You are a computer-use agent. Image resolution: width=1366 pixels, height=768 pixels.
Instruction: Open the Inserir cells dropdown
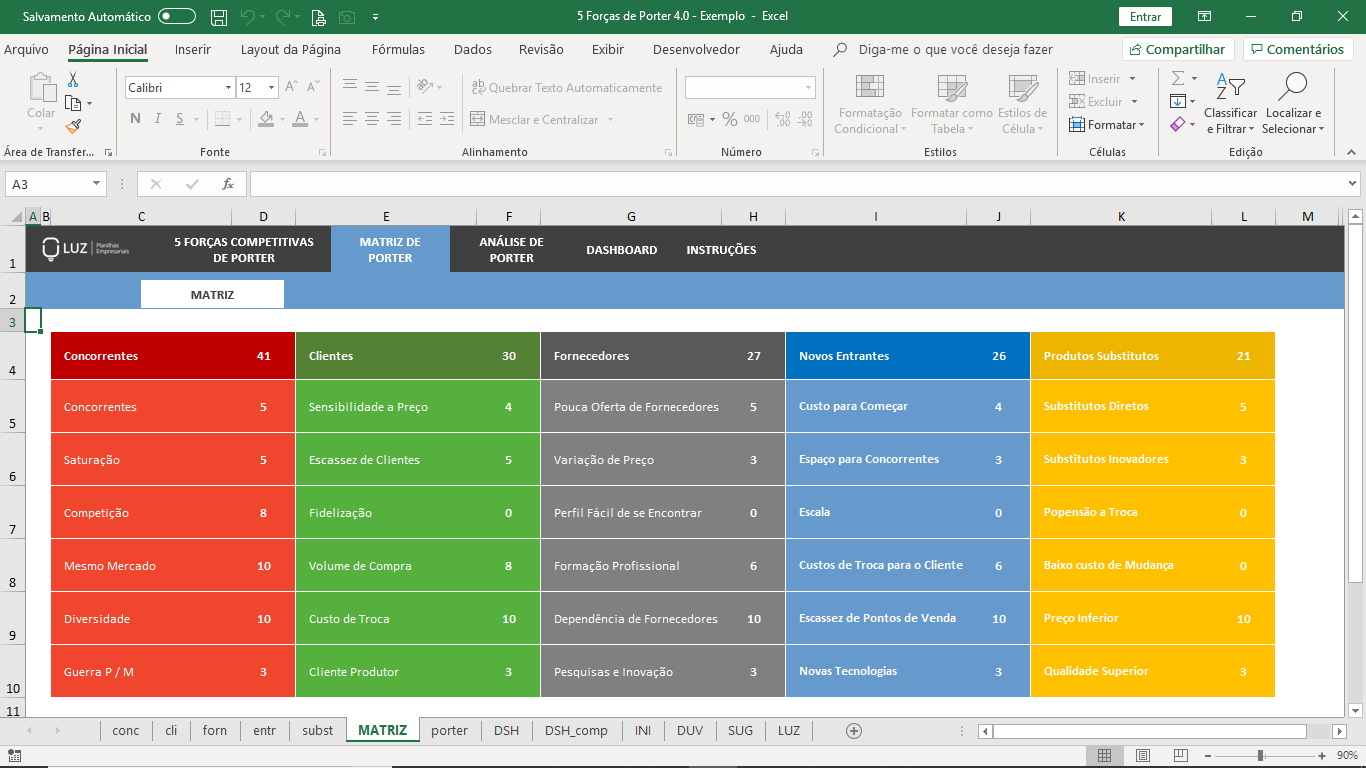(1133, 79)
